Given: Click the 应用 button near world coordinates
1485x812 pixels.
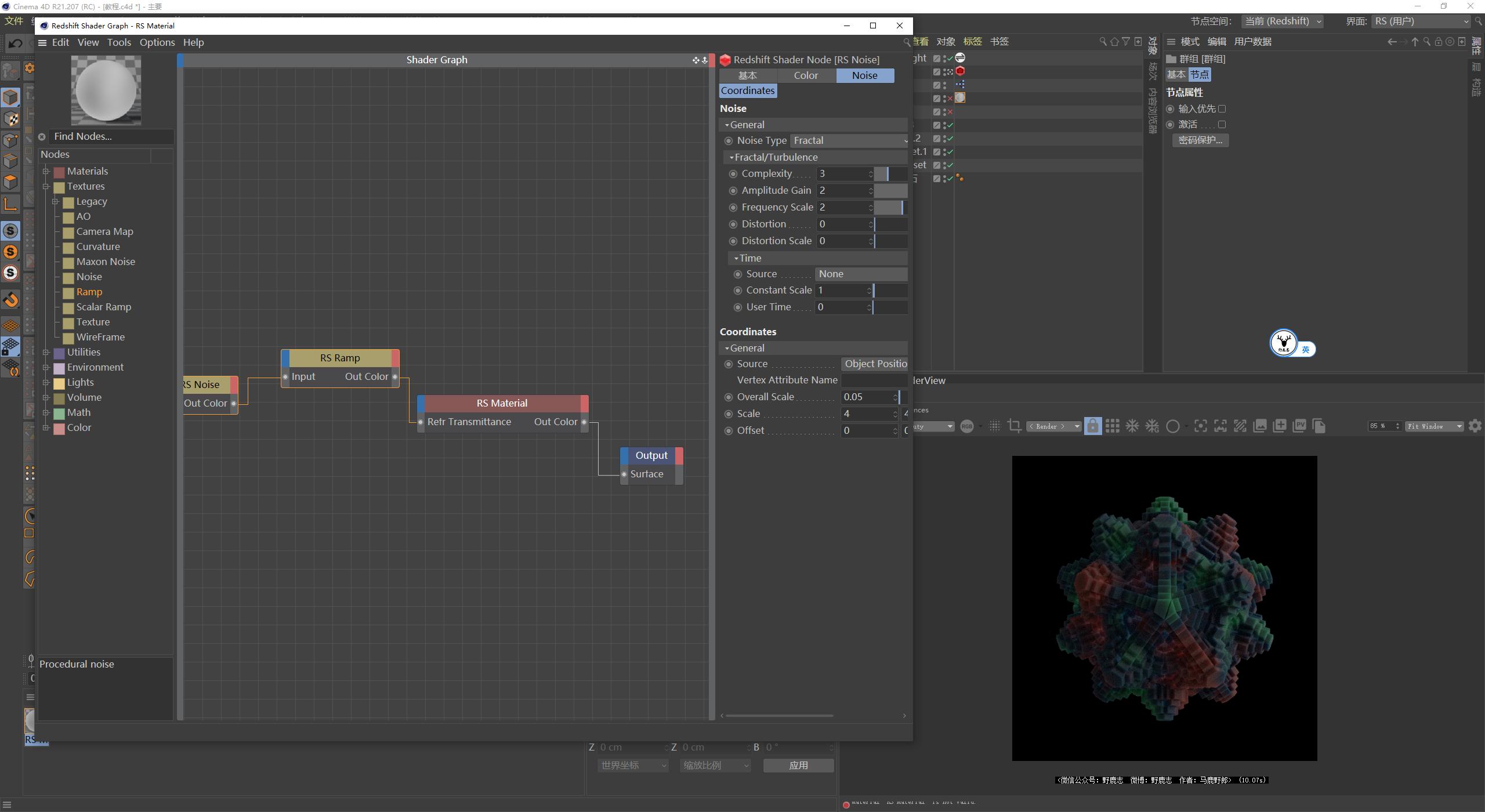Looking at the screenshot, I should (798, 765).
